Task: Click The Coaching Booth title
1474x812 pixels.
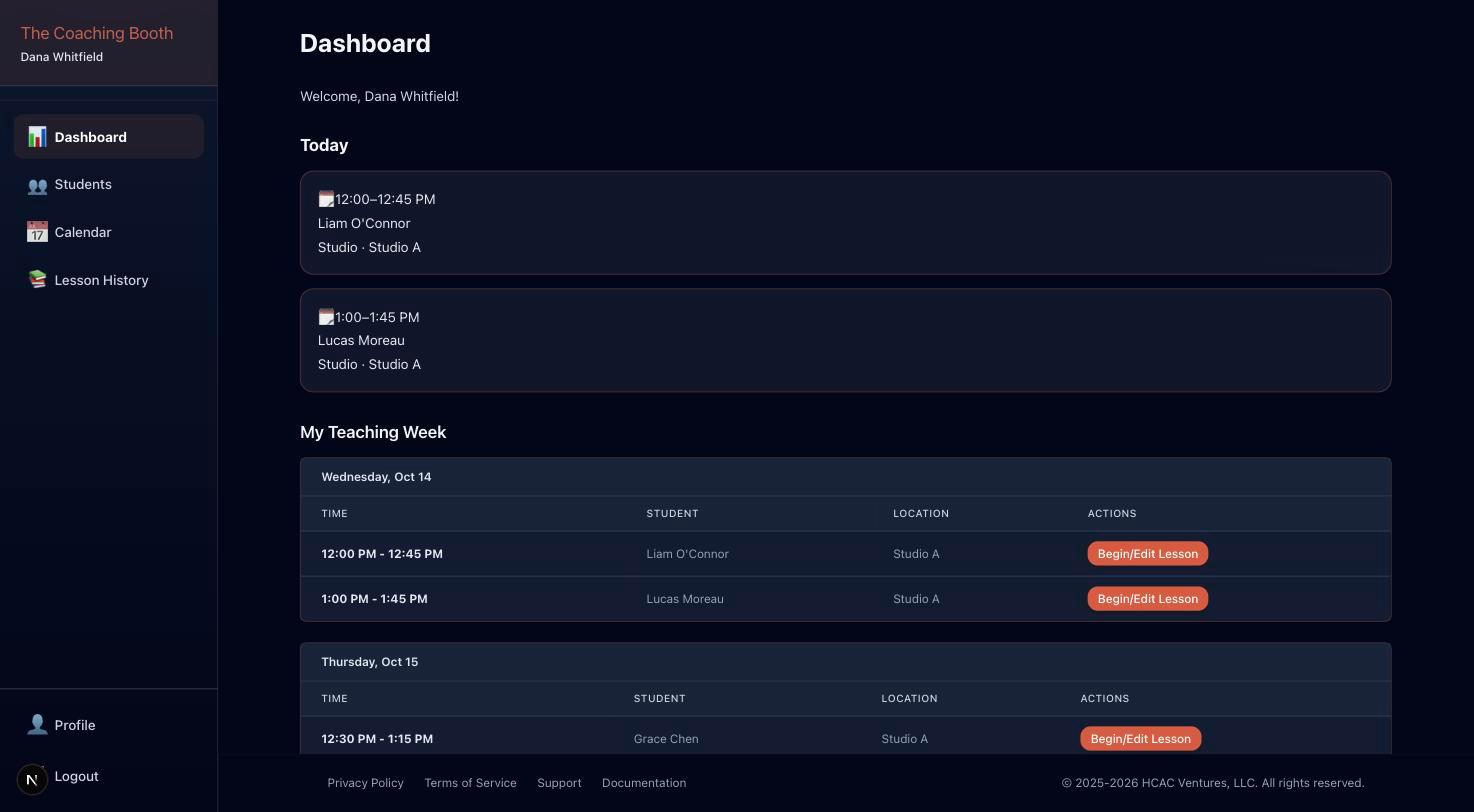Action: point(97,33)
